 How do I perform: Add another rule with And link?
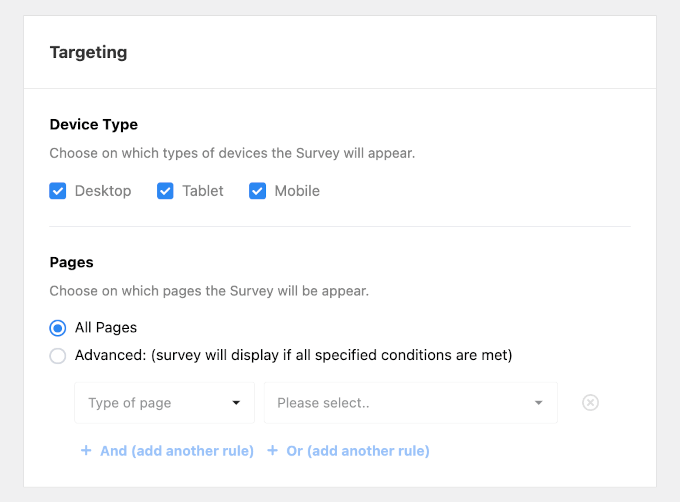coord(177,451)
